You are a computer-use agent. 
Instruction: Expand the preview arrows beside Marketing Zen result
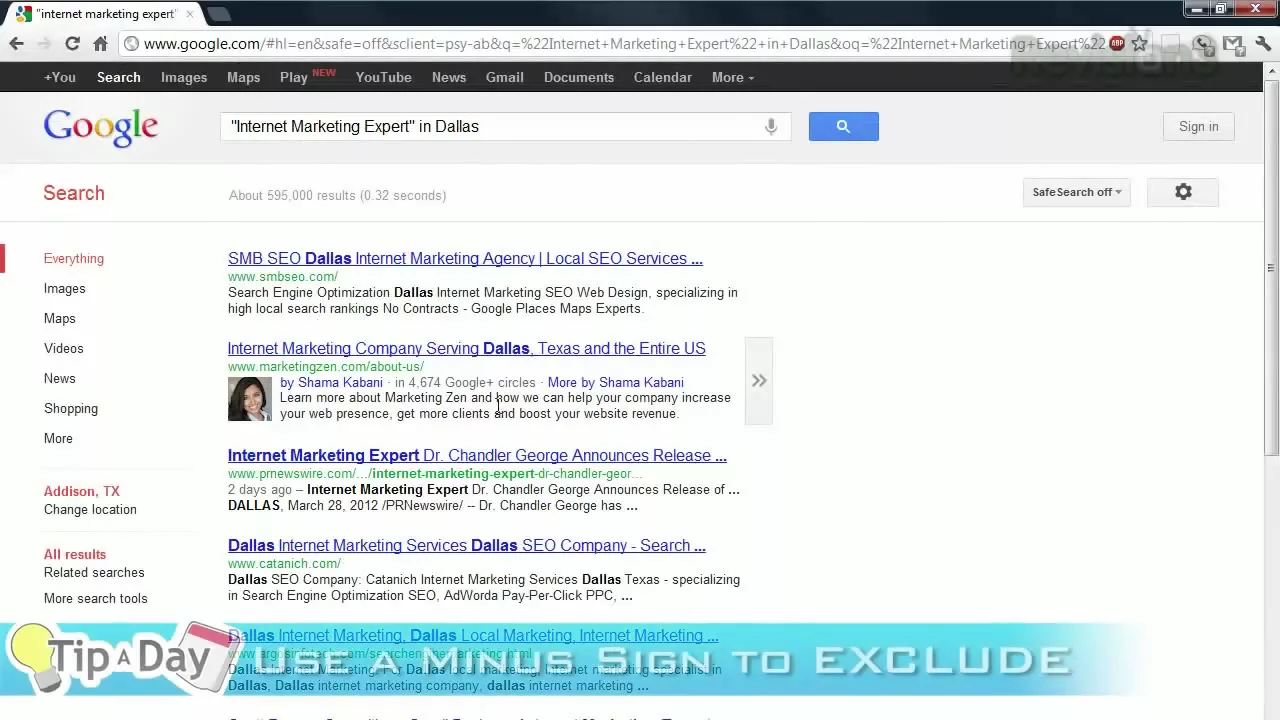click(759, 381)
